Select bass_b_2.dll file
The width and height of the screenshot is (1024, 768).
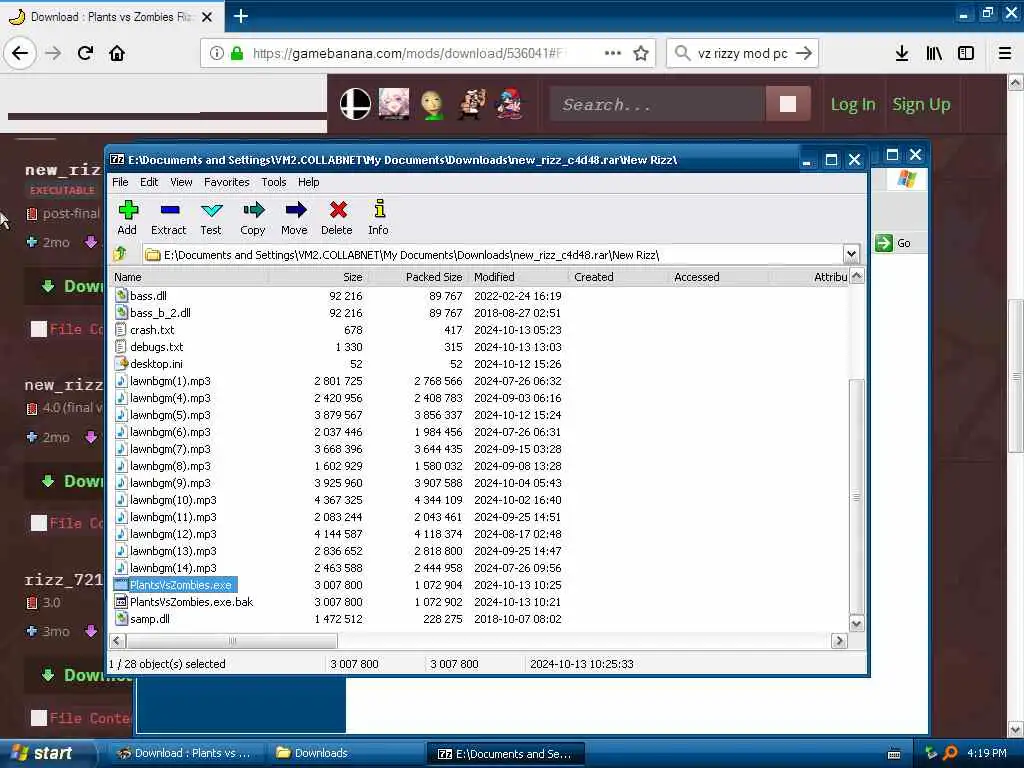pos(160,313)
